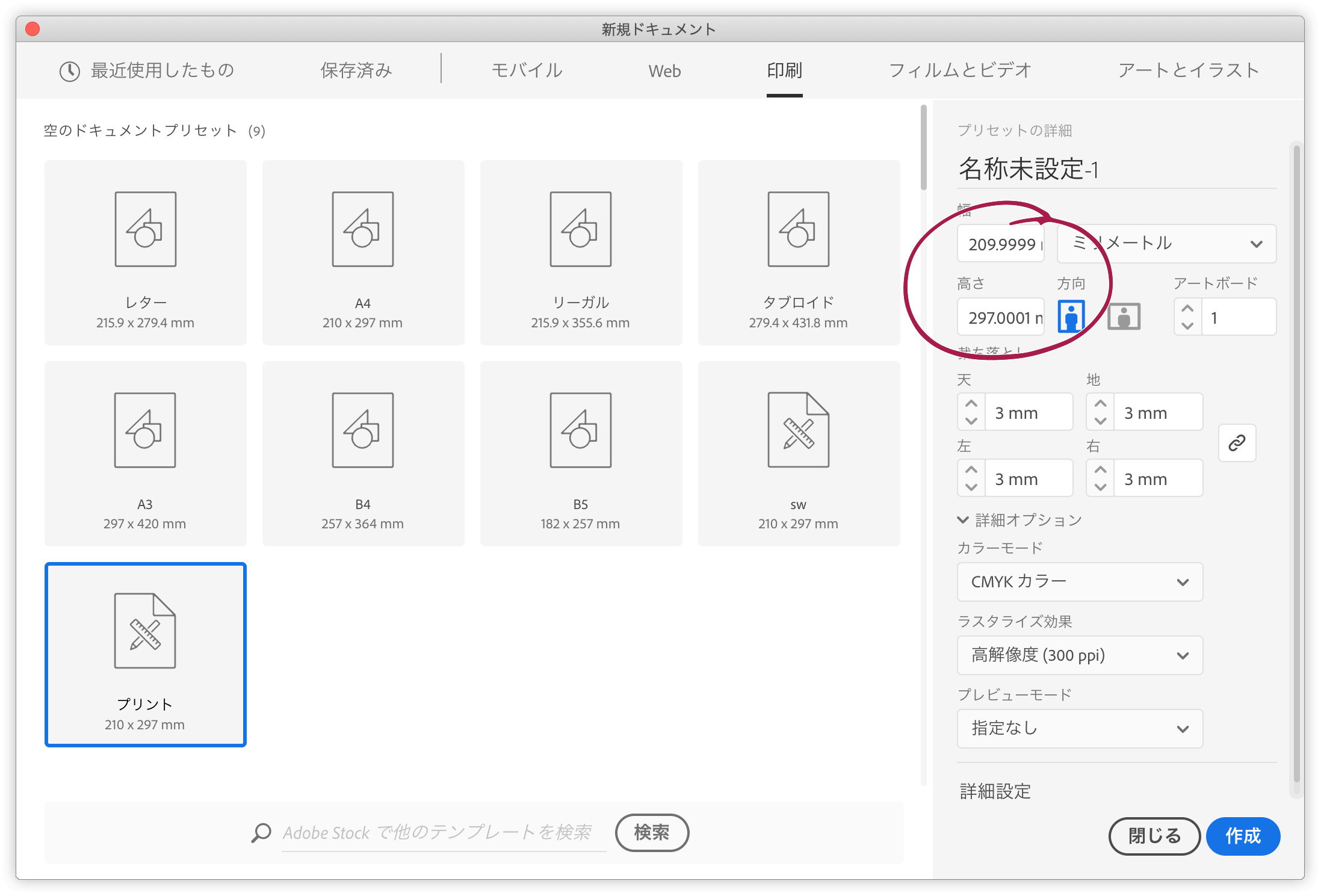Choose the B4 preset card

[x=363, y=453]
